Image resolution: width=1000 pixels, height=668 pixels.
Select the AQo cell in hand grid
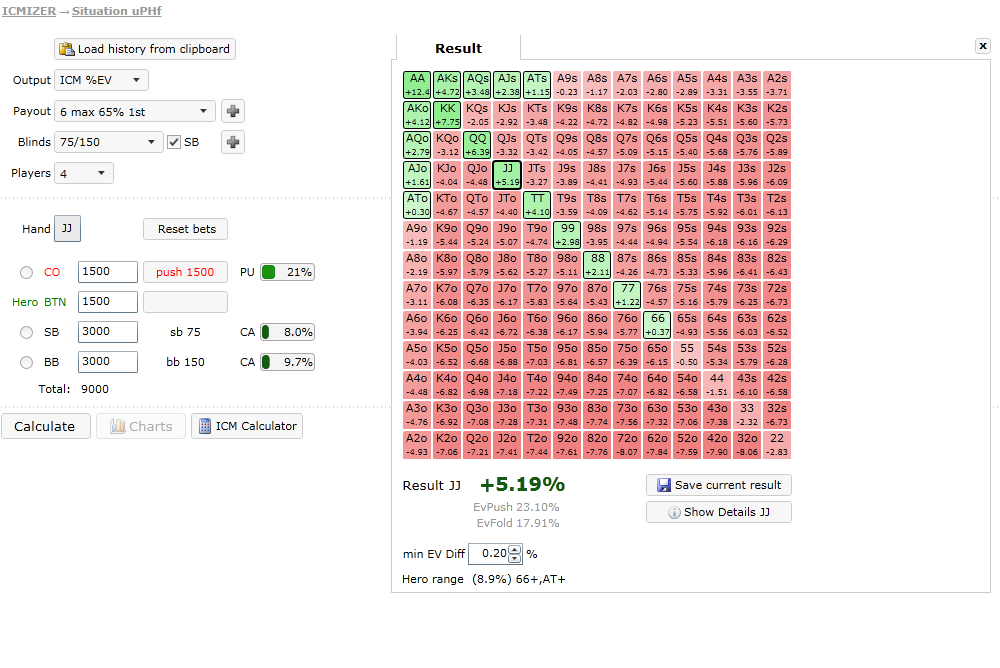(417, 145)
